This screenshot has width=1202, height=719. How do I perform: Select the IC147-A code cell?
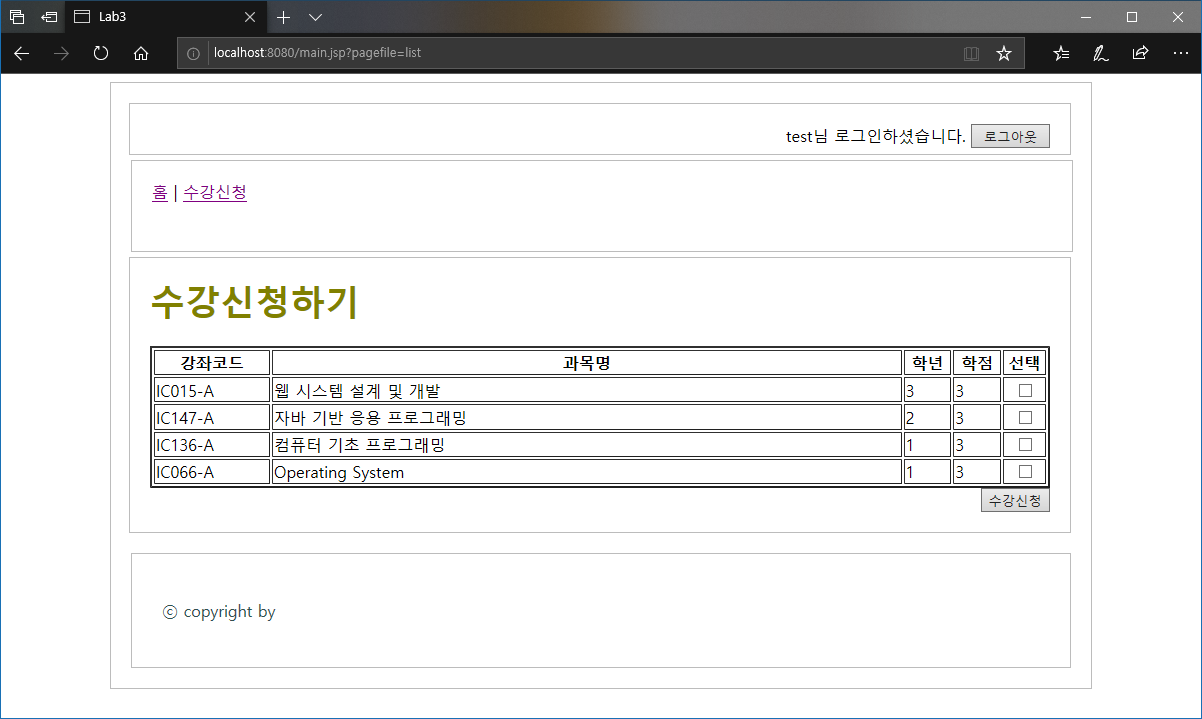click(212, 417)
